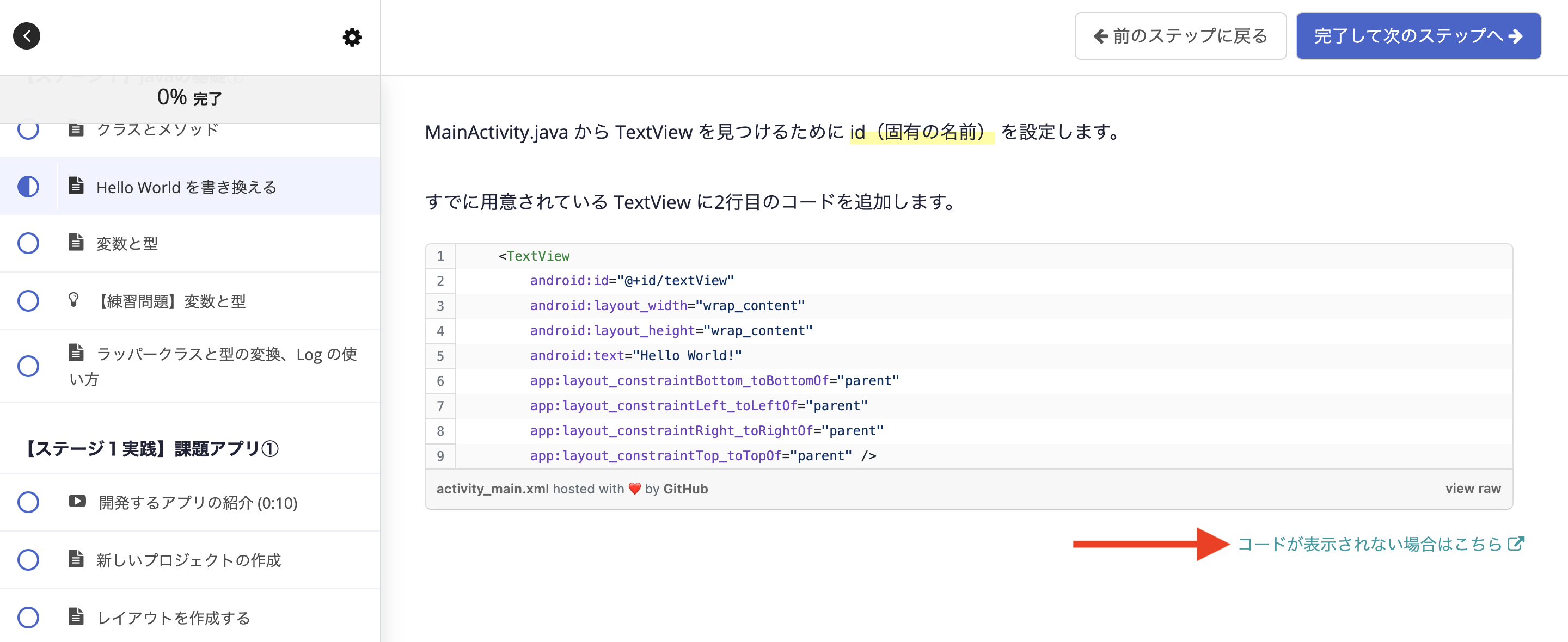Click 前のステップに戻る button
This screenshot has height=642, width=1568.
click(x=1180, y=36)
